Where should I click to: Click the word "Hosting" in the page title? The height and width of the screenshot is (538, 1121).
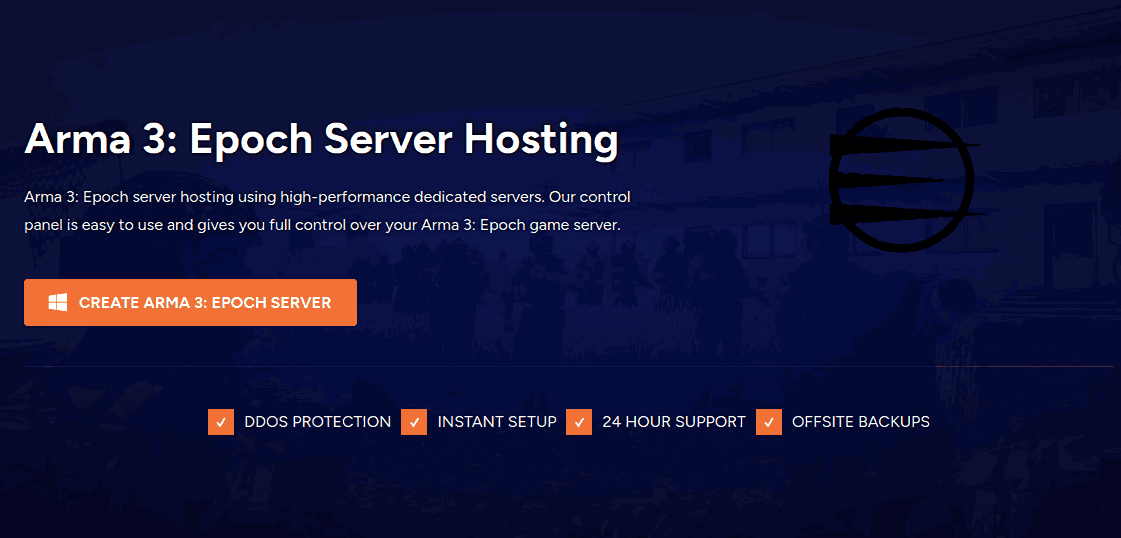[x=541, y=140]
